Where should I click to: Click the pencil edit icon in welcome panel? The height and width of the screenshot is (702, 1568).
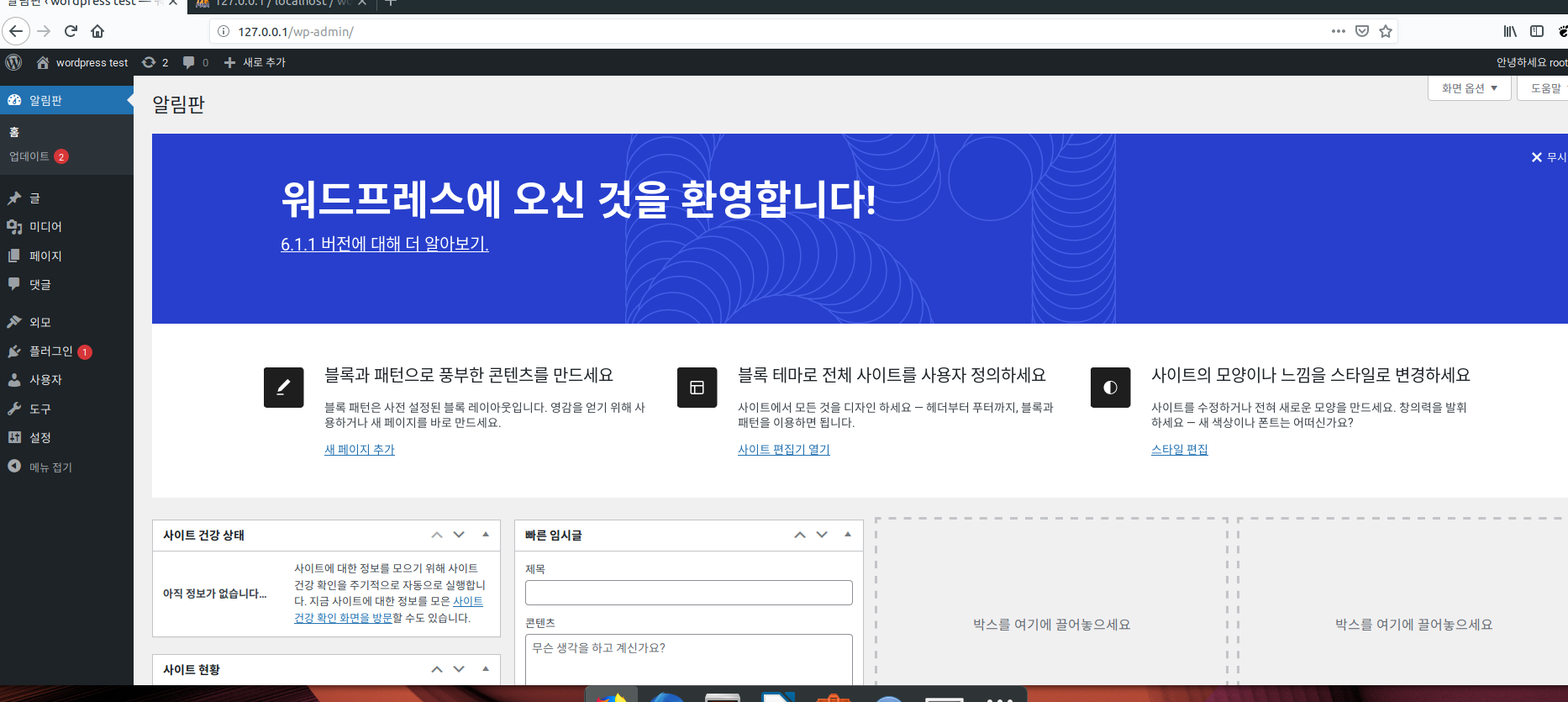coord(283,388)
